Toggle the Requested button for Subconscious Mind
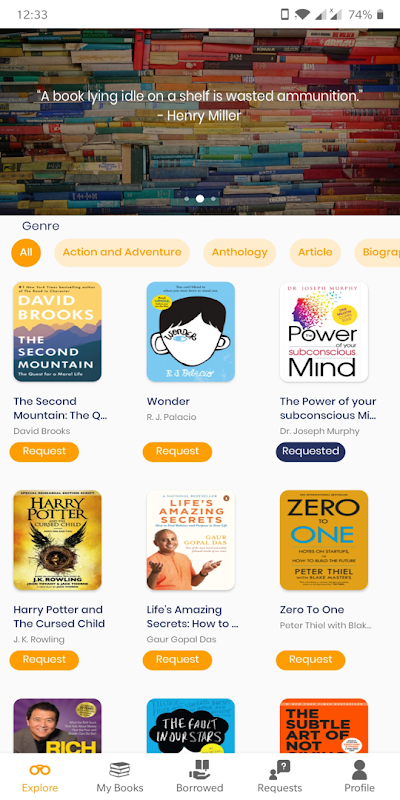Image resolution: width=400 pixels, height=800 pixels. pos(311,452)
